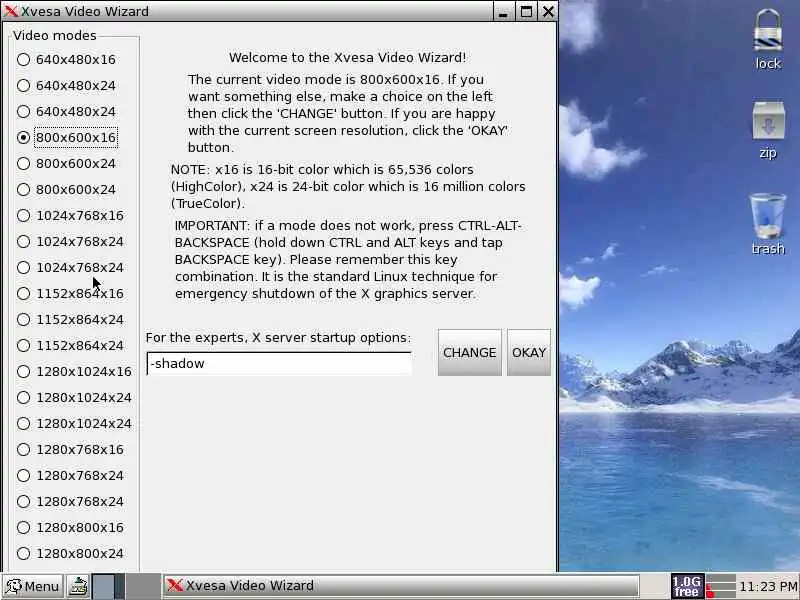Close the Xvesa Video Wizard window
The height and width of the screenshot is (600, 800).
[548, 11]
